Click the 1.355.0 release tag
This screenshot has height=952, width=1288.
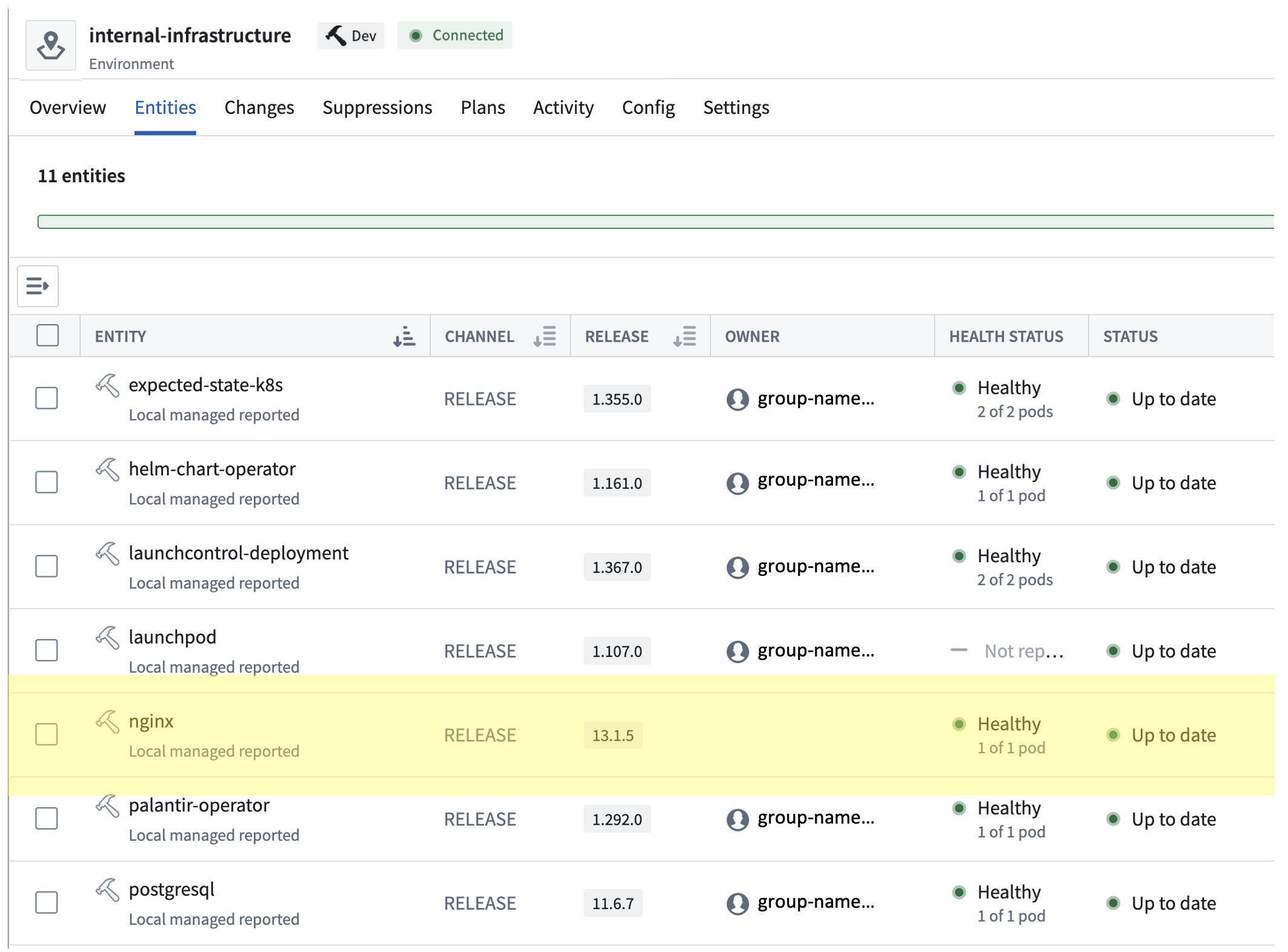pyautogui.click(x=617, y=399)
